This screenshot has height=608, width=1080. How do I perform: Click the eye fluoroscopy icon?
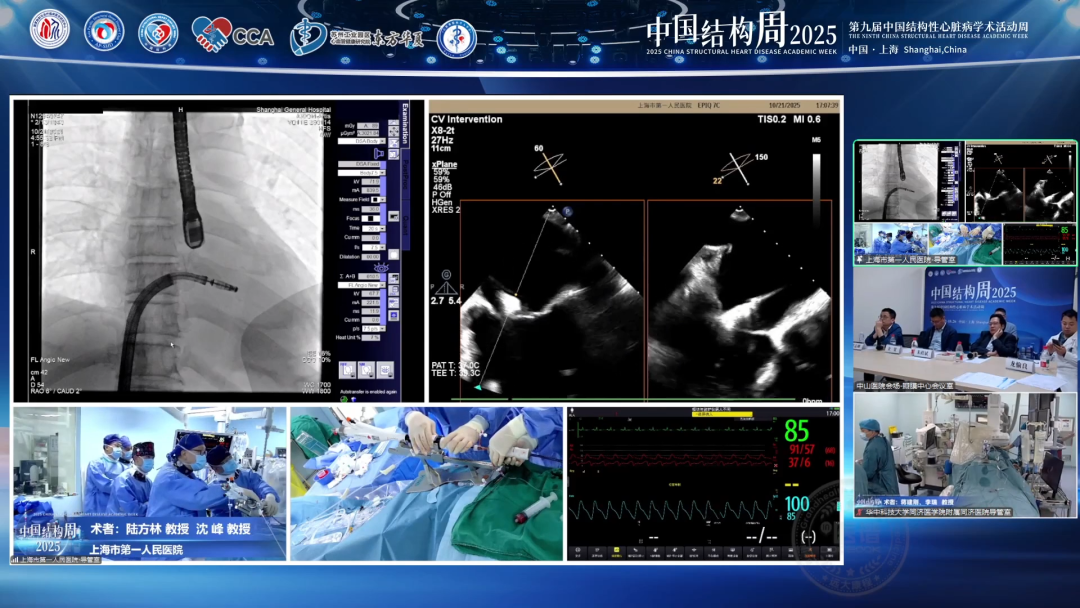tap(381, 268)
